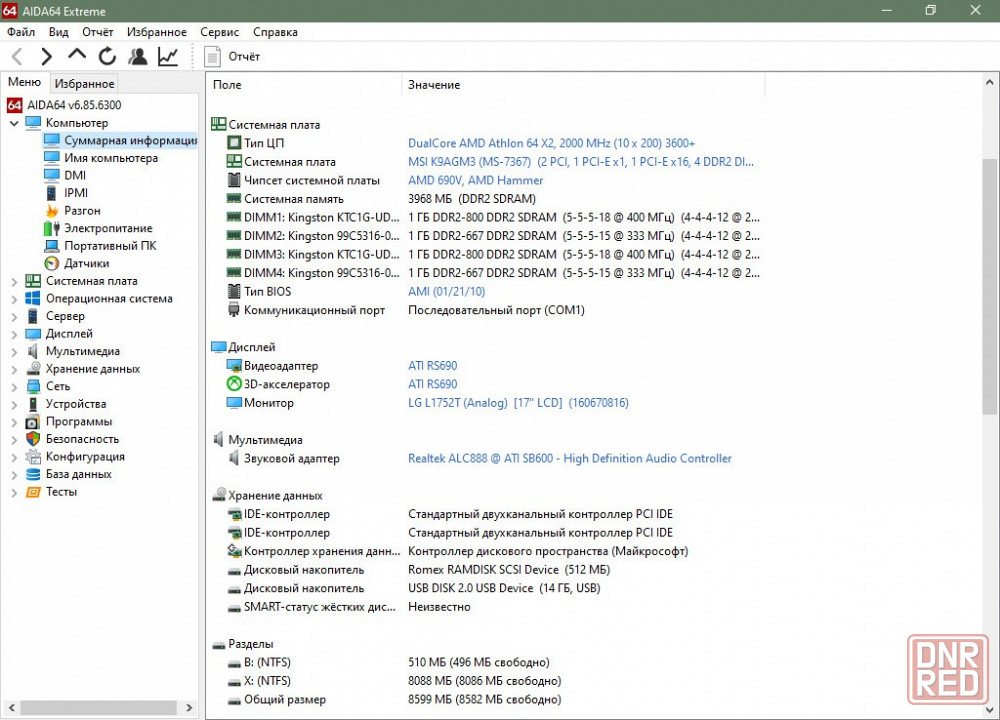Open the AMD 690V, AMD Hammer chipset link
The image size is (1000, 720).
click(x=476, y=180)
